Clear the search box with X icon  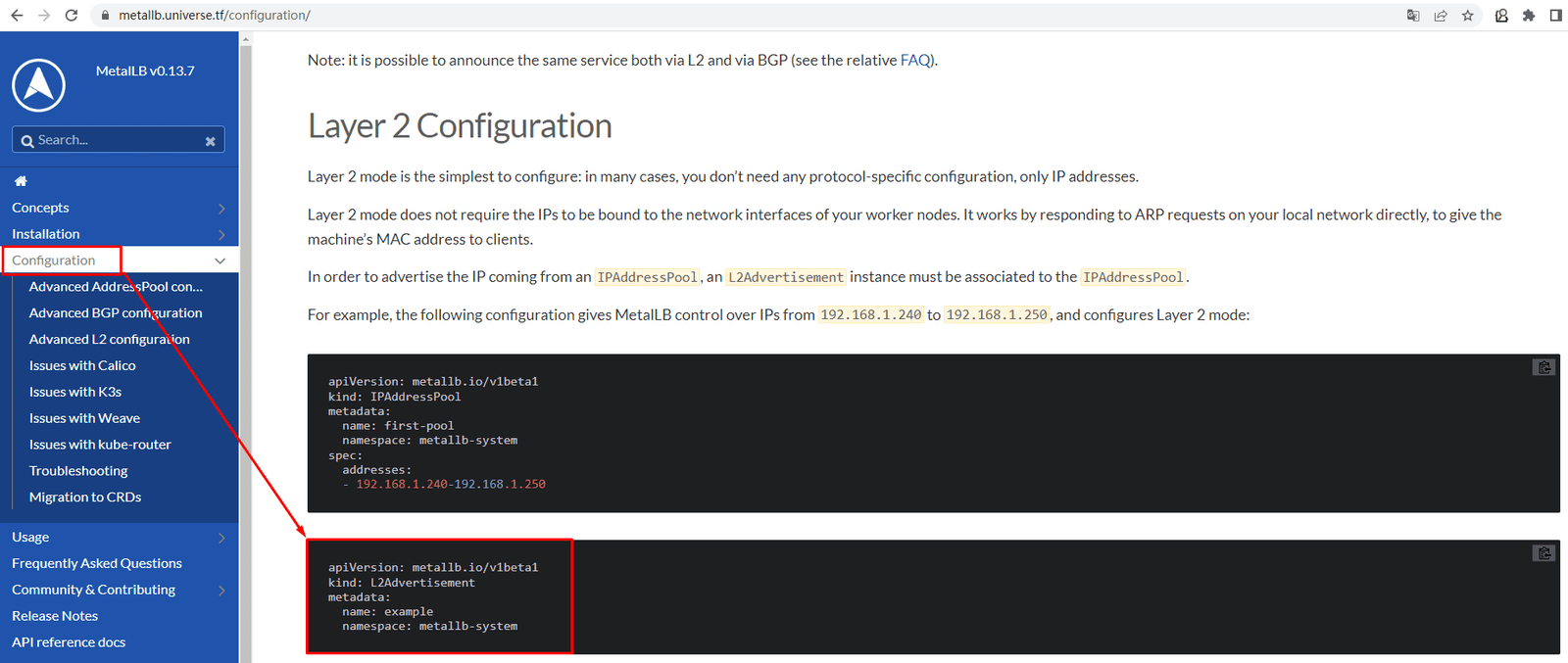pos(210,141)
